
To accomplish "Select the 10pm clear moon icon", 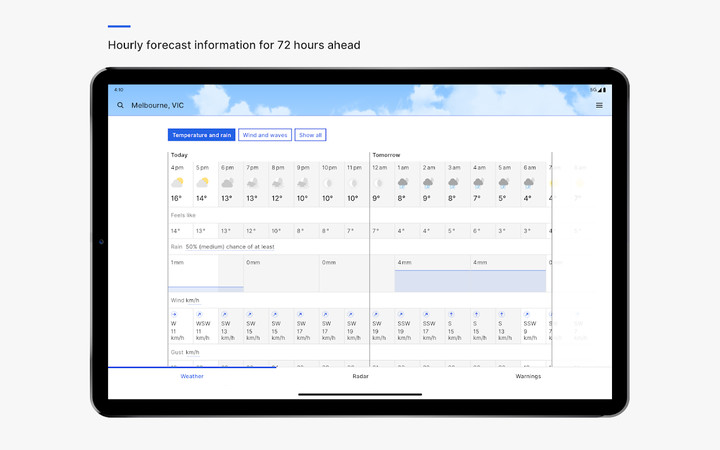I will [x=328, y=183].
